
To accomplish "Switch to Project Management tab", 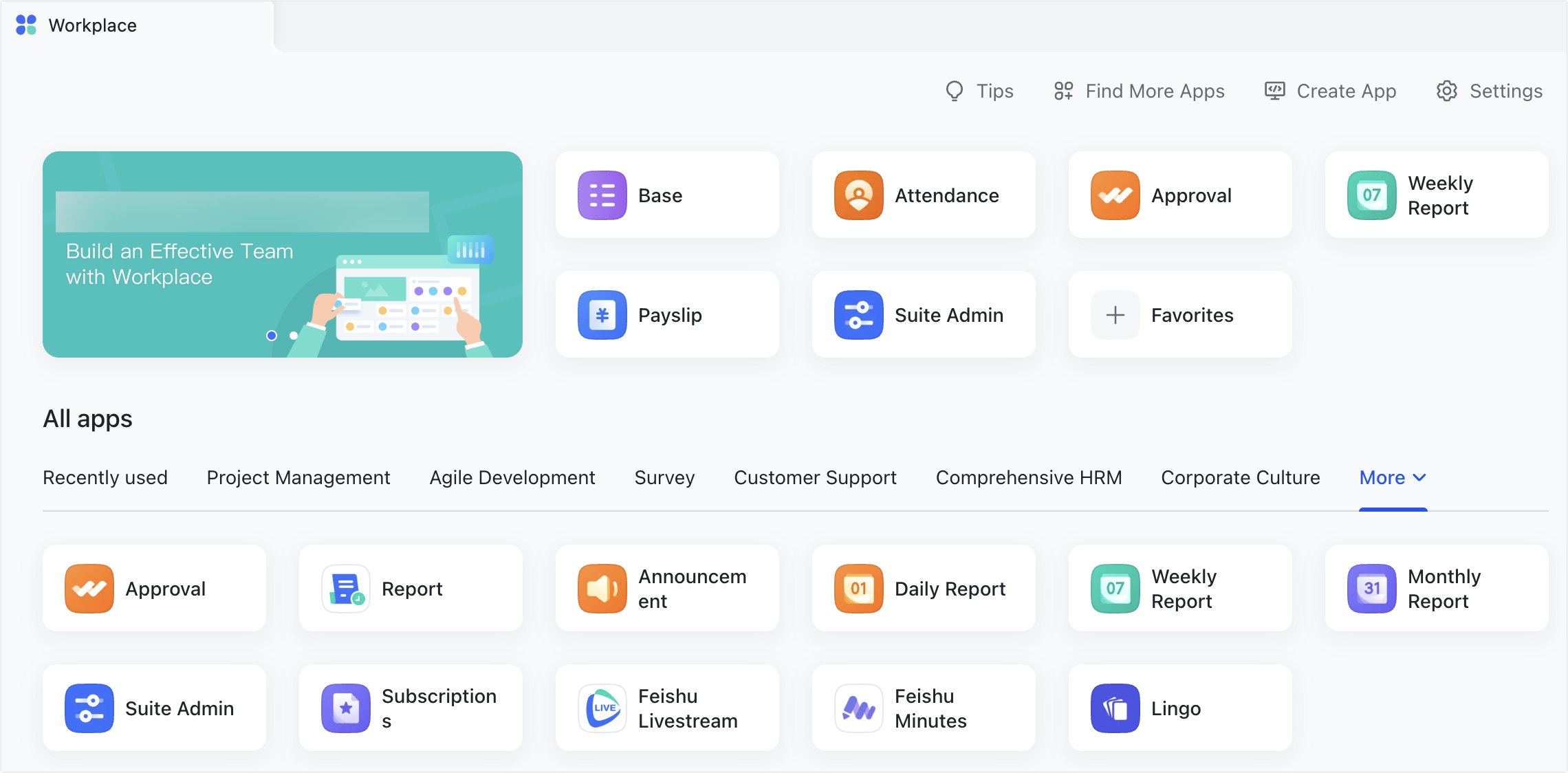I will pos(298,478).
